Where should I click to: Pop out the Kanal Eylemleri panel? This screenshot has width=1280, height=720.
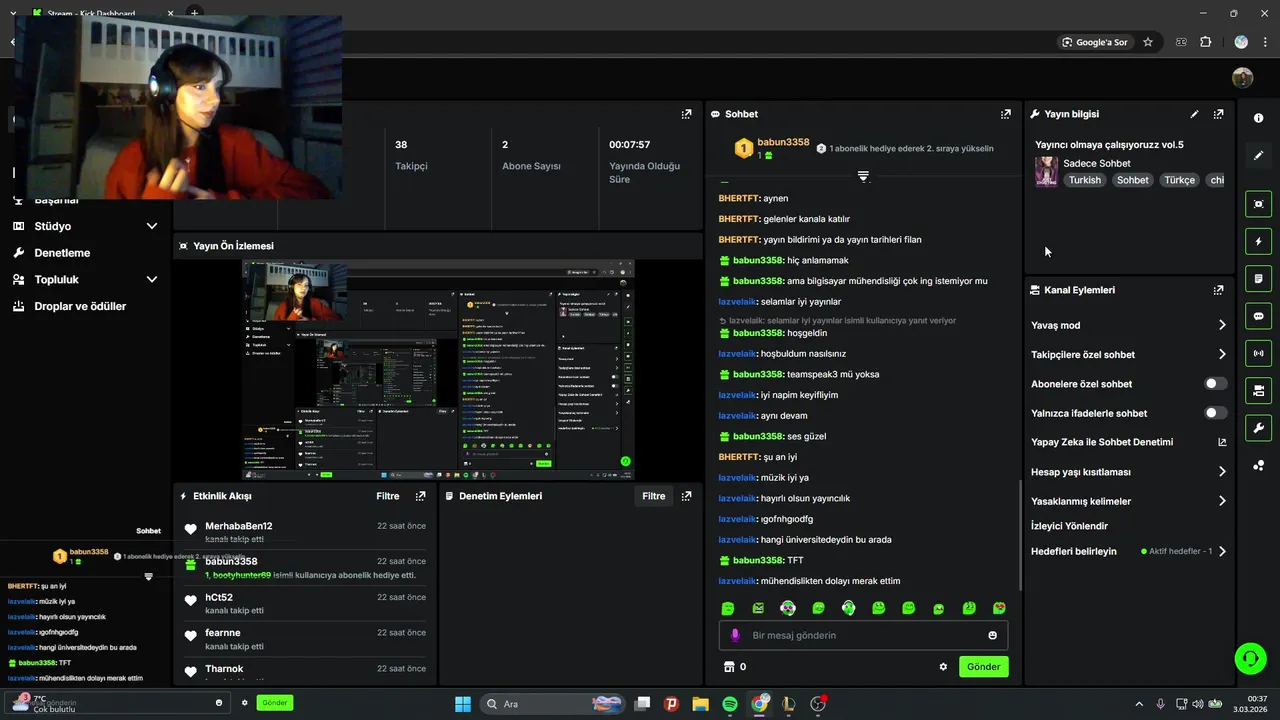(1218, 290)
